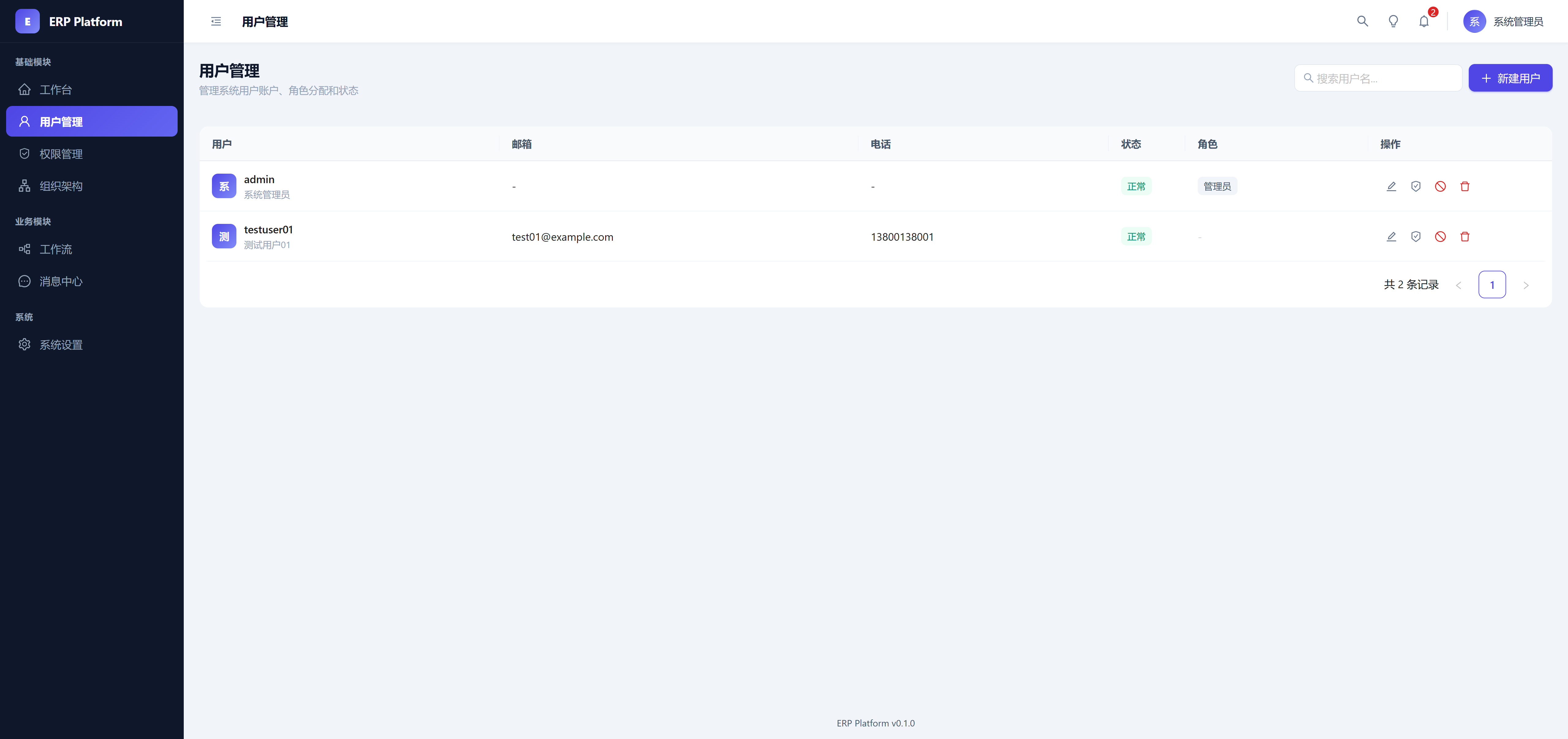Open 消息中心 from sidebar

coord(61,281)
